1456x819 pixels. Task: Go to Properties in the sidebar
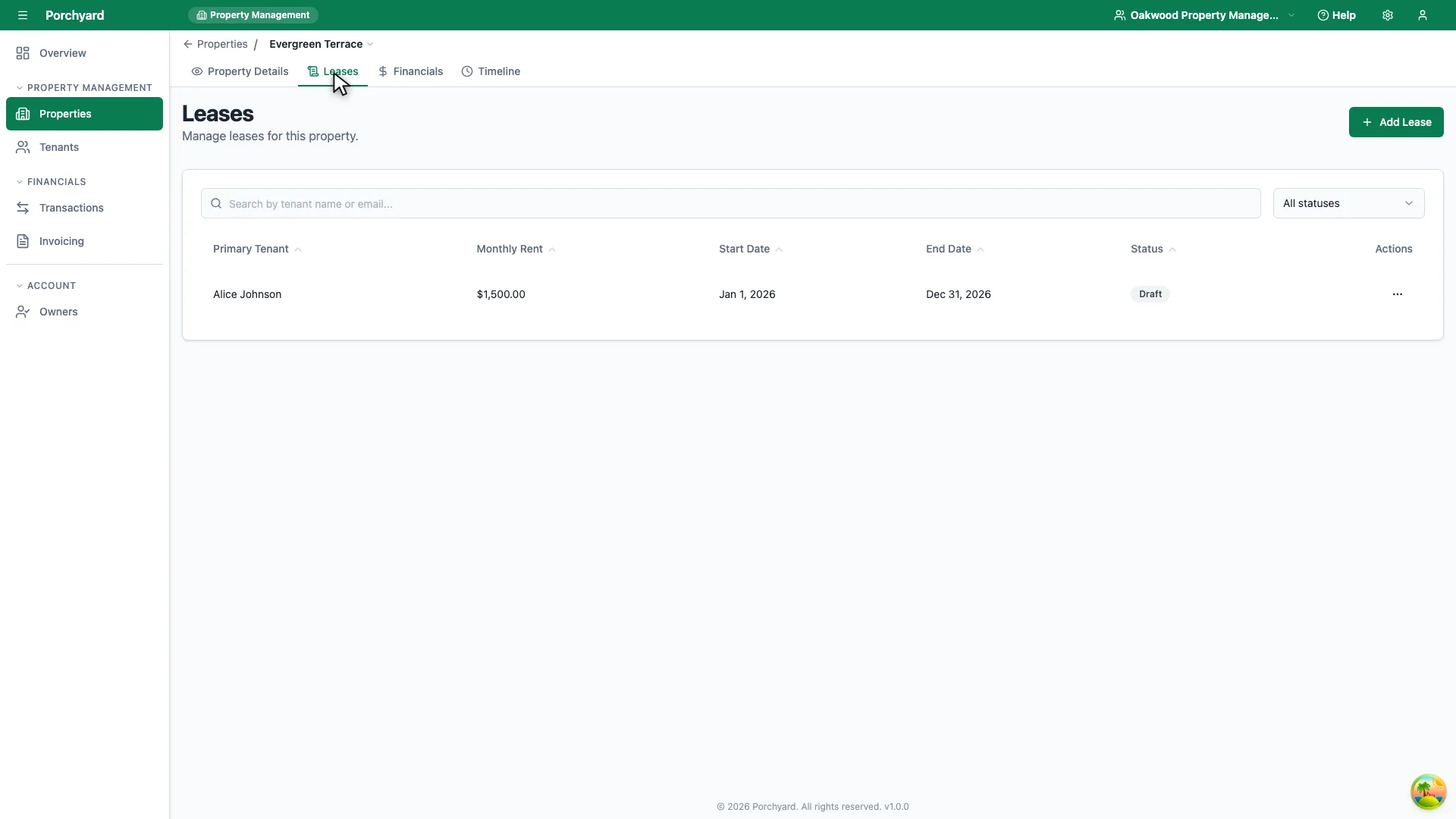tap(84, 114)
